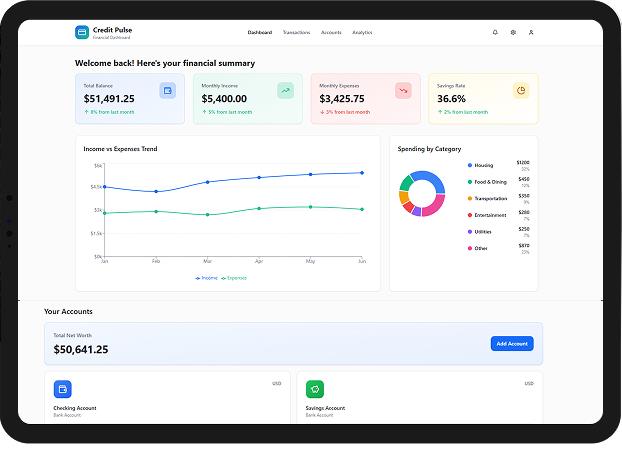Click the Savings Rate pie icon
The image size is (622, 449).
[521, 91]
